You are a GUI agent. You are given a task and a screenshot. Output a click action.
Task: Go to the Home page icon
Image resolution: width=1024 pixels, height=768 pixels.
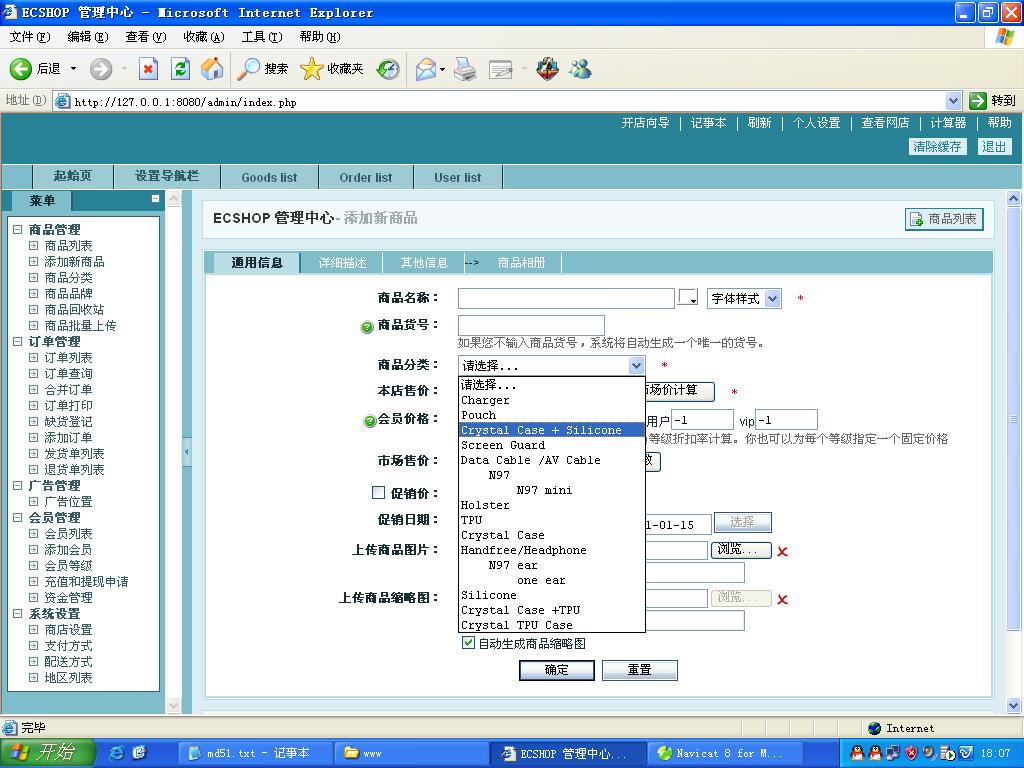point(212,69)
